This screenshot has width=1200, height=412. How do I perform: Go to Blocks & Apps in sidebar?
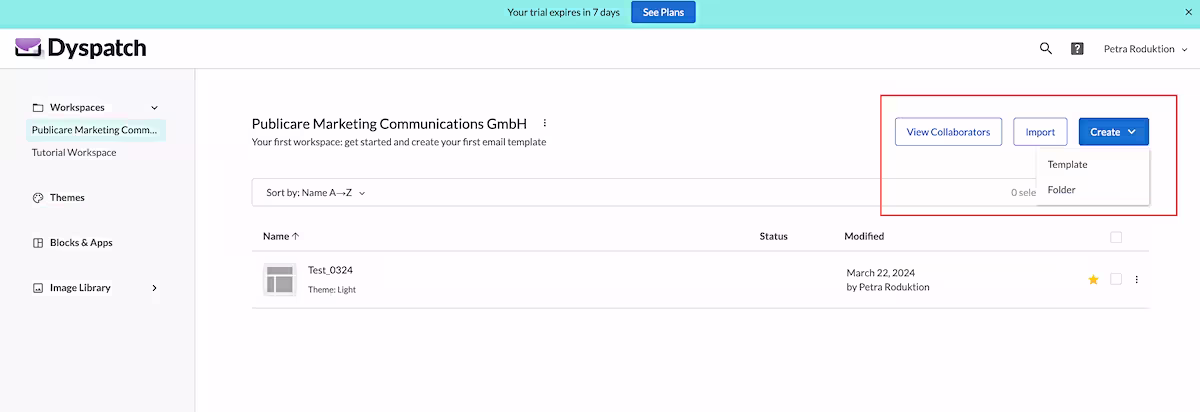(80, 243)
